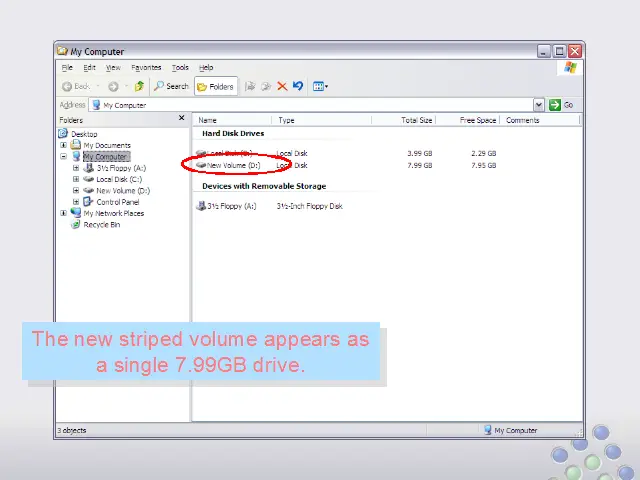
Task: Sort by the Comments column header
Action: coord(540,120)
